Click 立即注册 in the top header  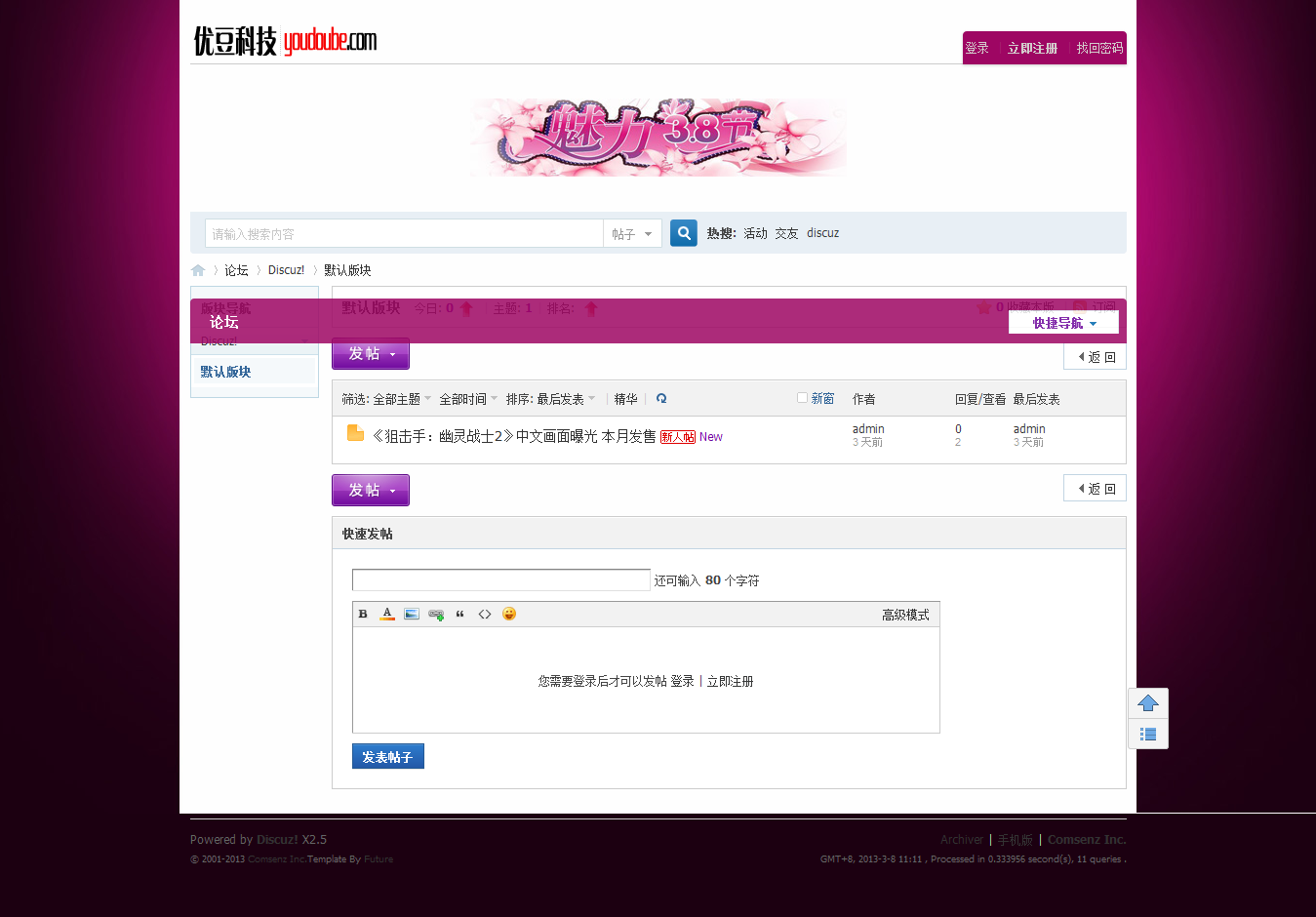click(x=1032, y=48)
